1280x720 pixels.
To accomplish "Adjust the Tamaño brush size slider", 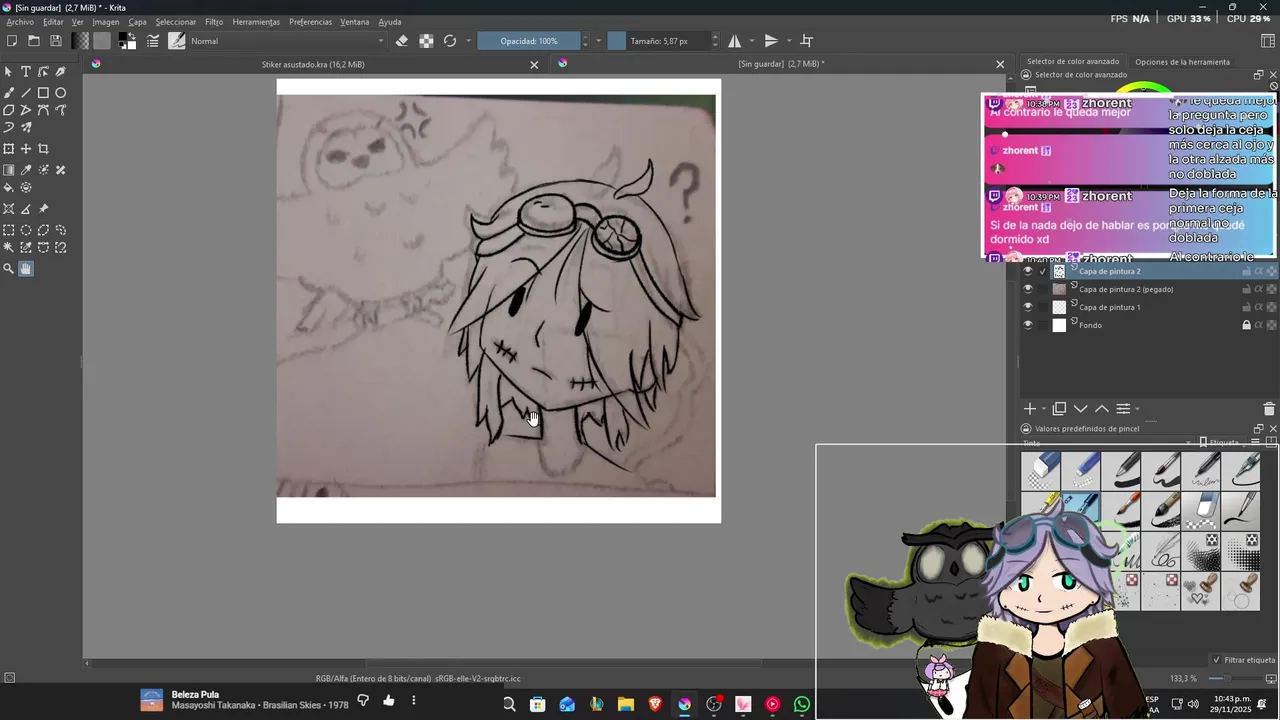I will click(x=659, y=41).
